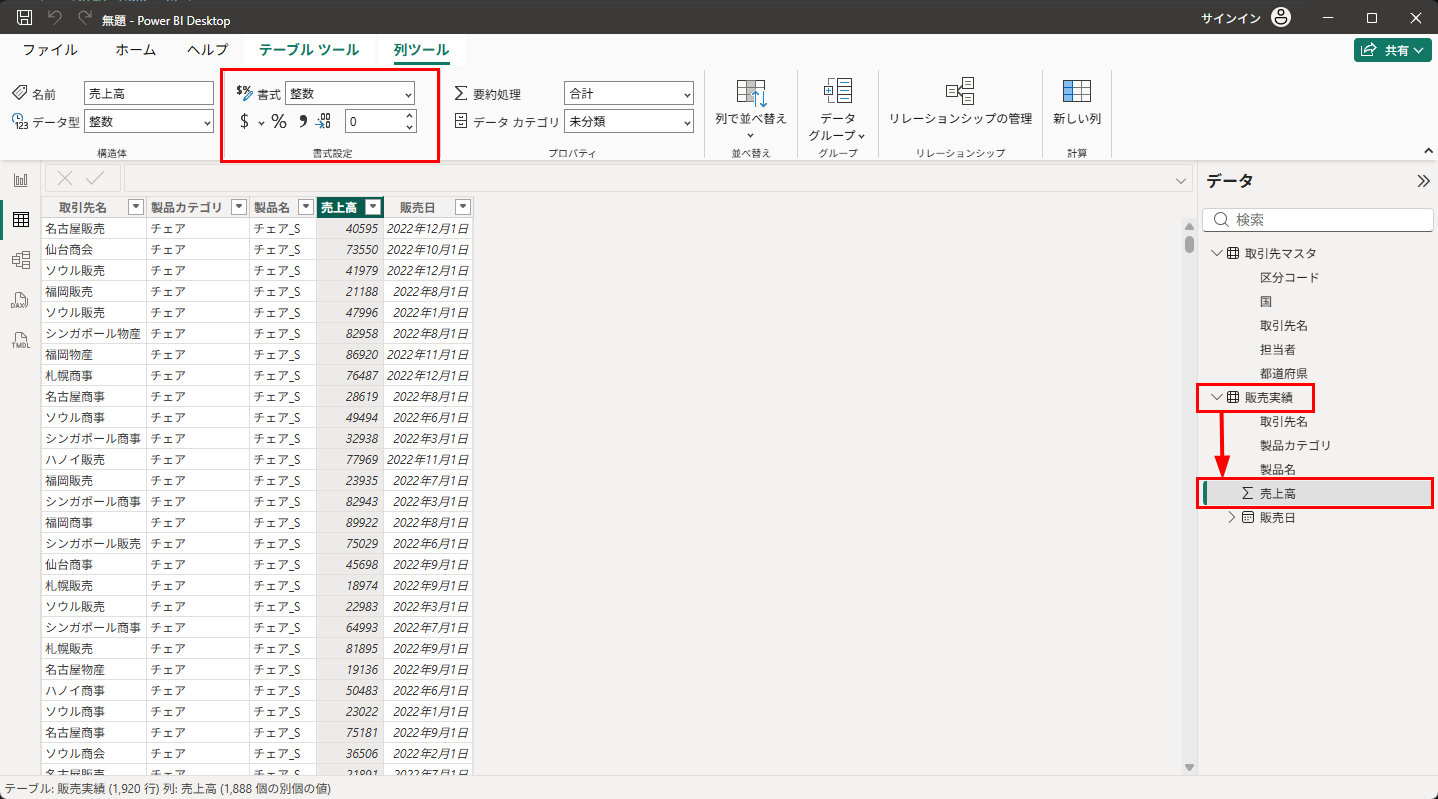Screen dimensions: 1438x799
Task: Select the 都道府県 field
Action: point(1283,373)
